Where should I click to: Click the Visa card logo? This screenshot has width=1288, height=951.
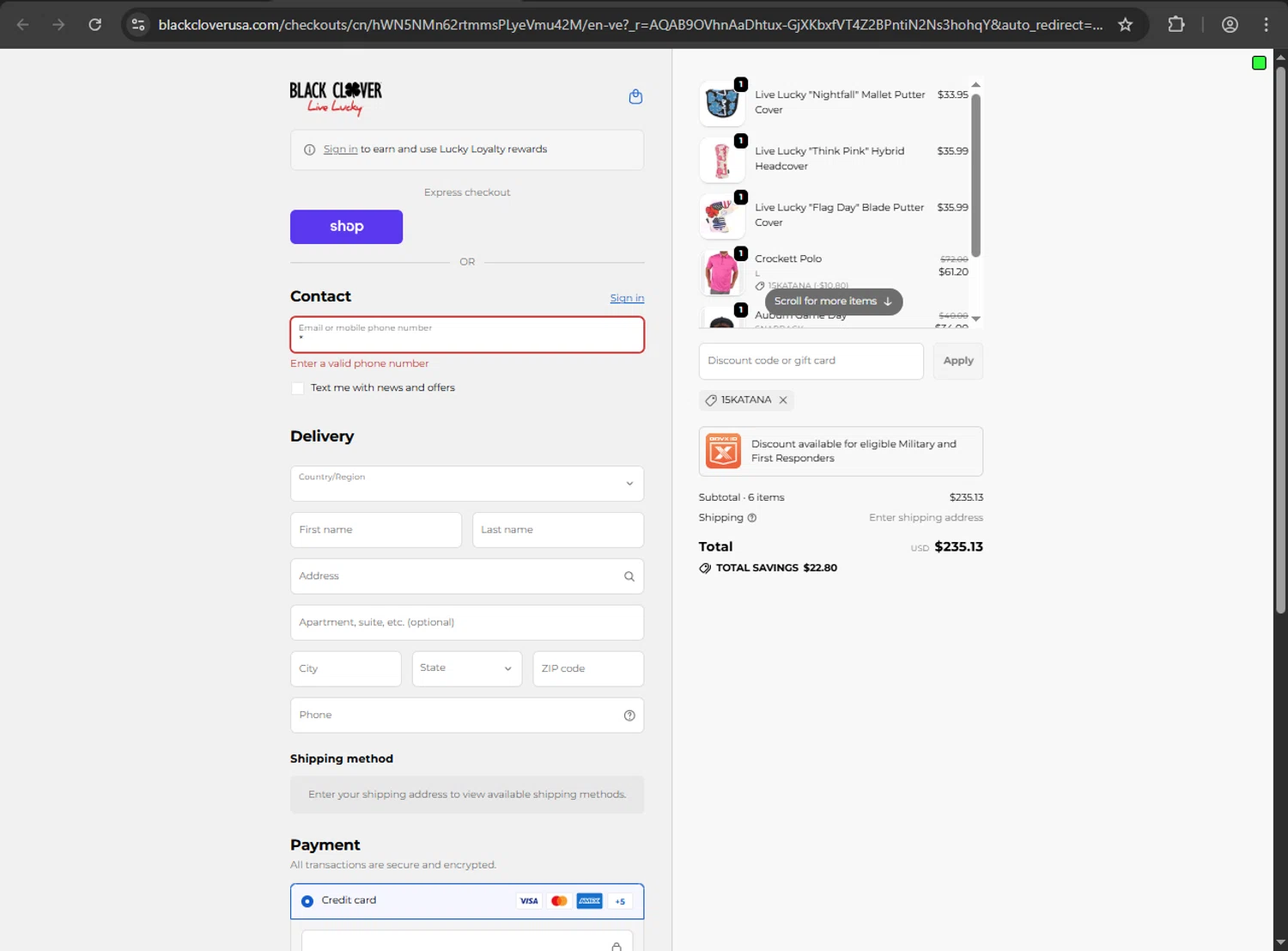pos(529,901)
